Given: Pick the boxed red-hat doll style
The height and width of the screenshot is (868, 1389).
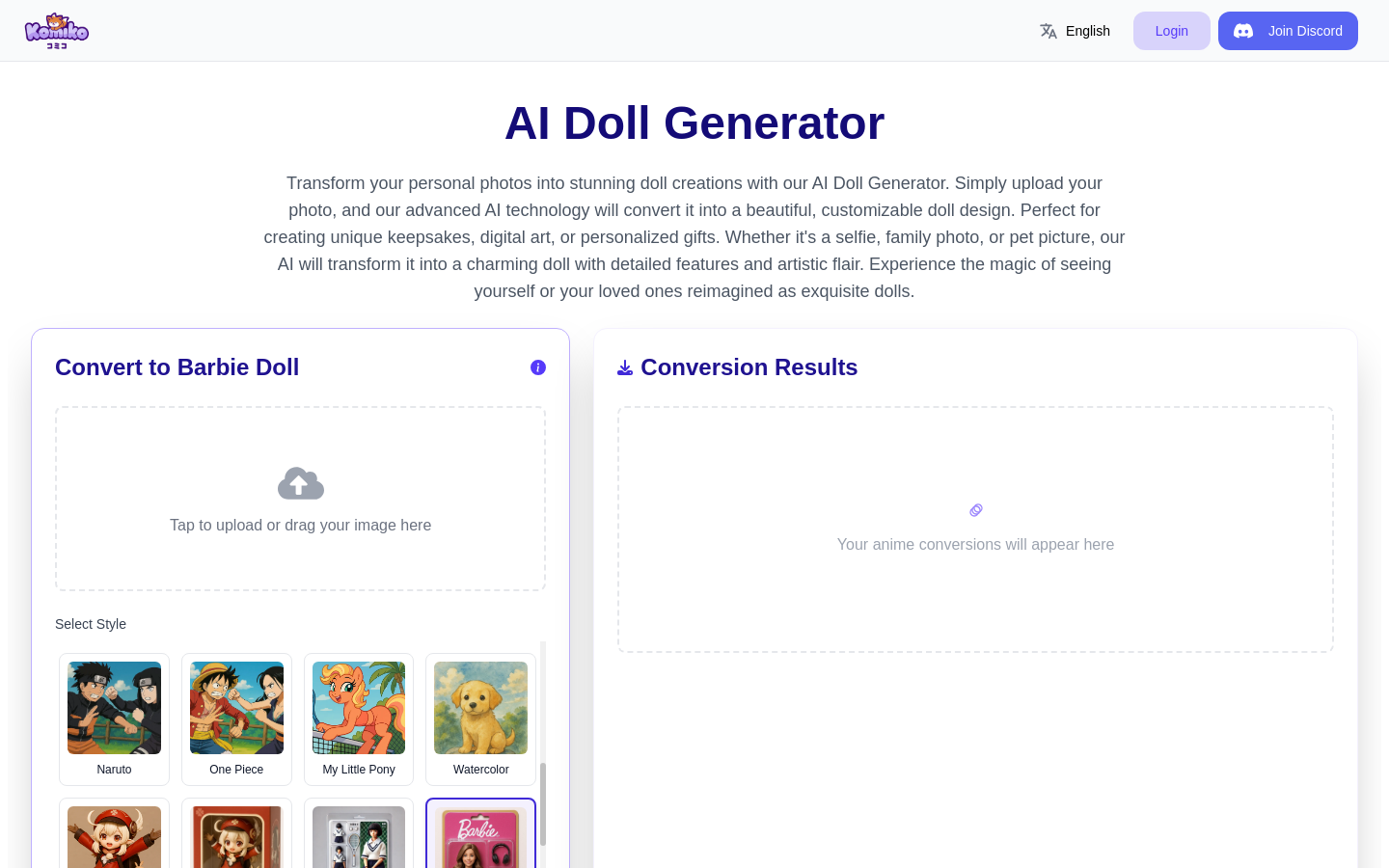Looking at the screenshot, I should coord(236,834).
